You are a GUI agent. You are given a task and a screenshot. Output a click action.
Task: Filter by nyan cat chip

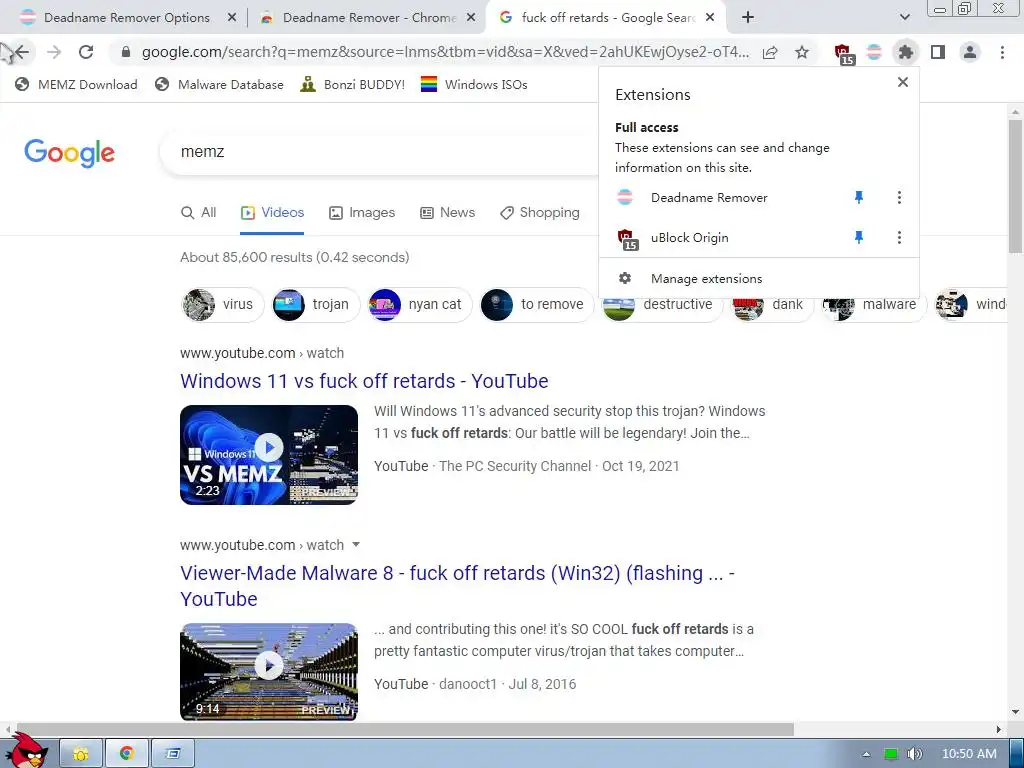click(x=419, y=304)
